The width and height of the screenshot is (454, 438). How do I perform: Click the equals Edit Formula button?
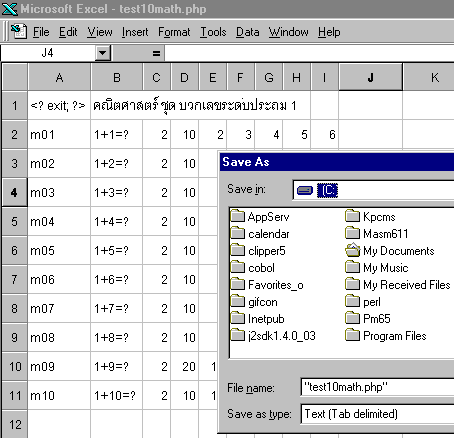coord(156,53)
